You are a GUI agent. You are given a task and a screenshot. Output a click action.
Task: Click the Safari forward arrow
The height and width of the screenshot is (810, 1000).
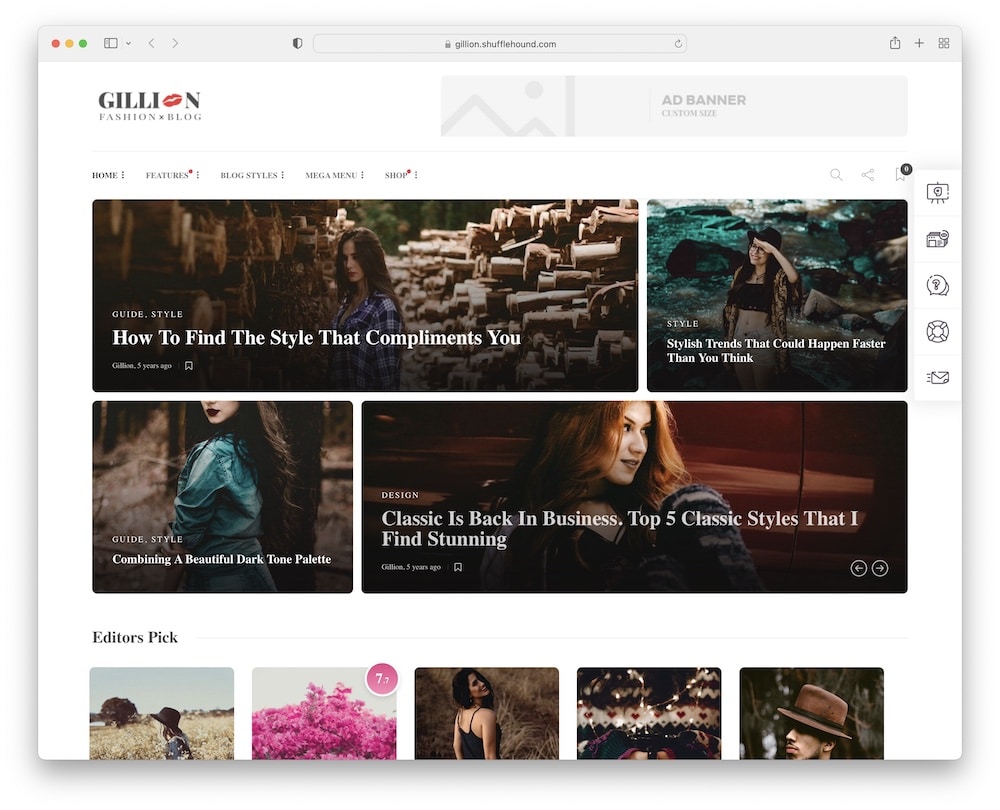[175, 43]
